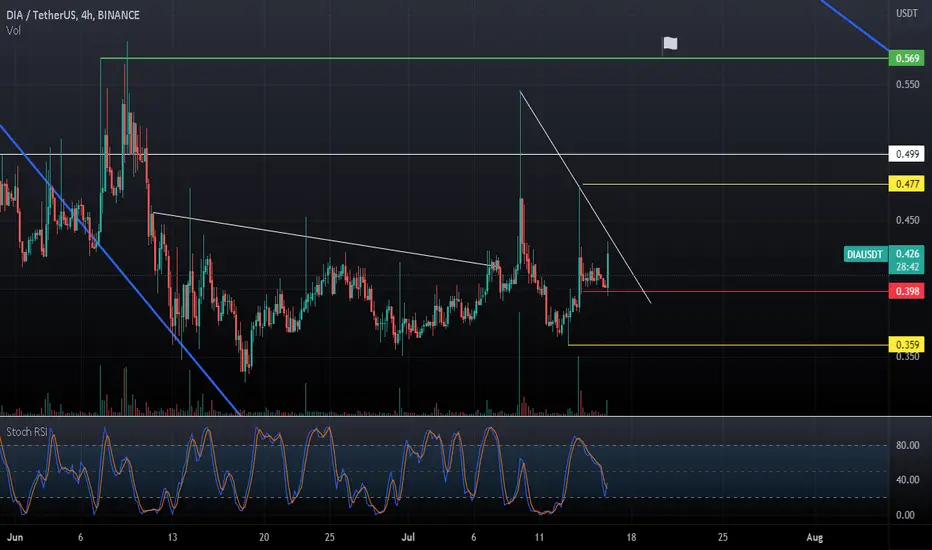This screenshot has height=550, width=932.
Task: Select the yellow 0.477 price label
Action: [907, 184]
